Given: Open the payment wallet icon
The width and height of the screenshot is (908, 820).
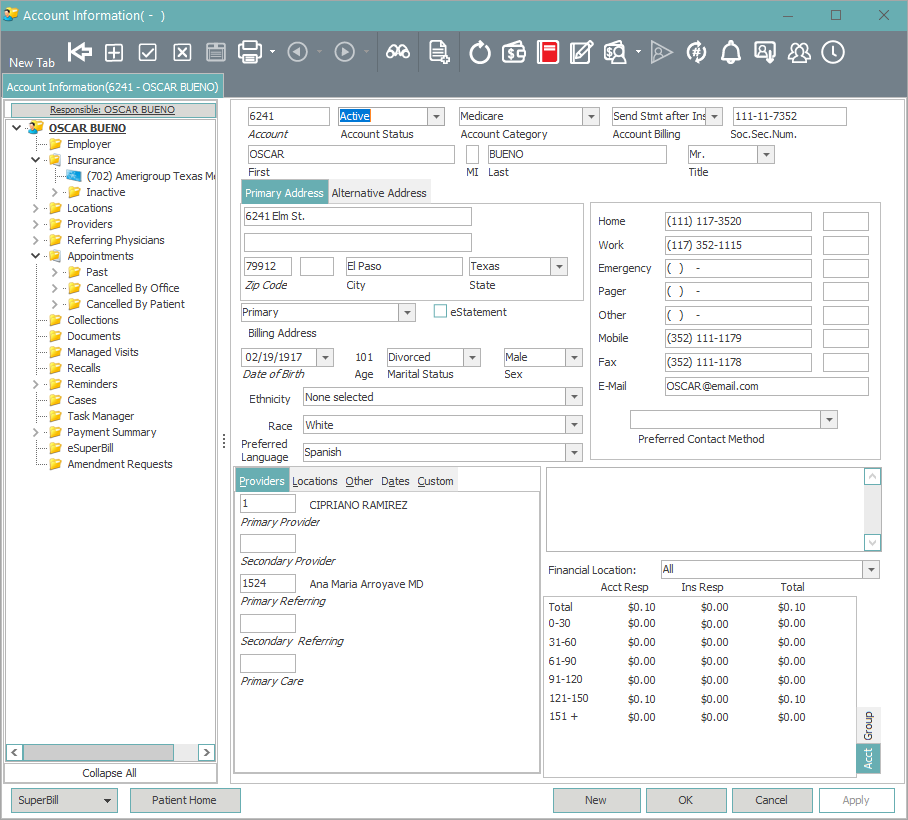Looking at the screenshot, I should tap(513, 51).
